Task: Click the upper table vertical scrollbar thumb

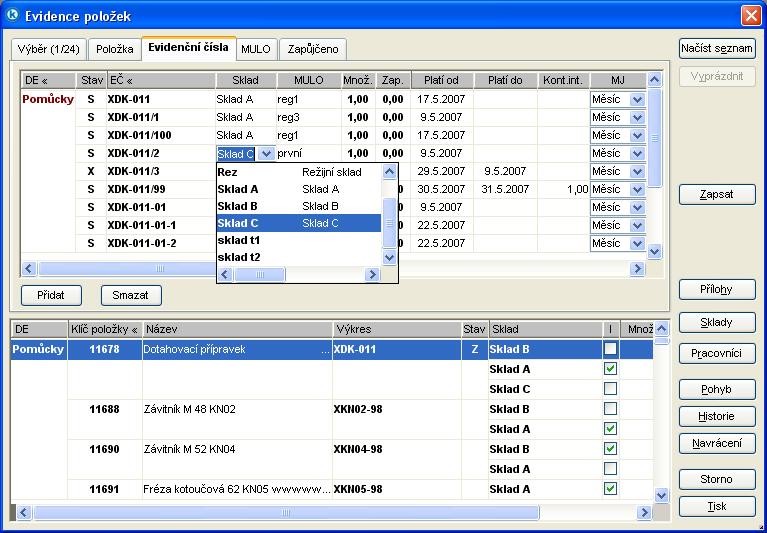Action: point(654,137)
